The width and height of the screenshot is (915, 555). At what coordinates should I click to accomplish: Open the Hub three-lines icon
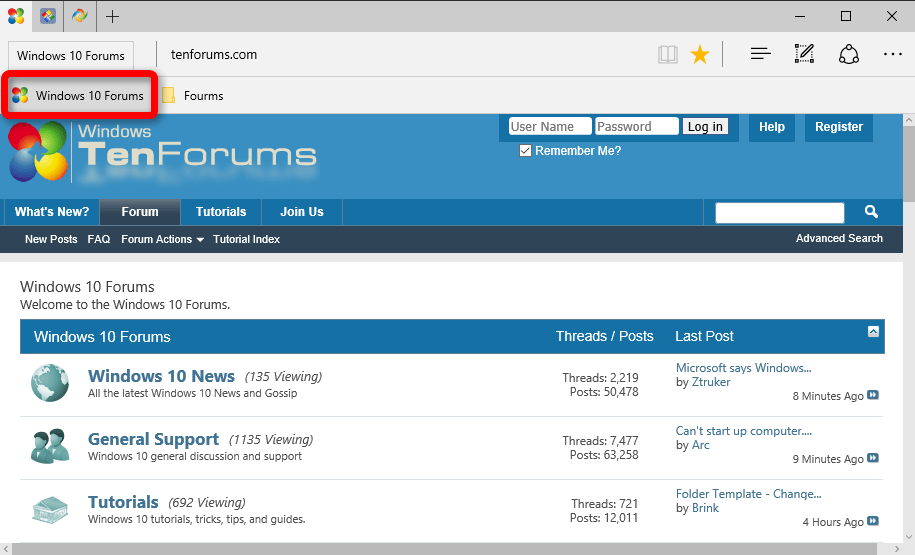point(760,54)
